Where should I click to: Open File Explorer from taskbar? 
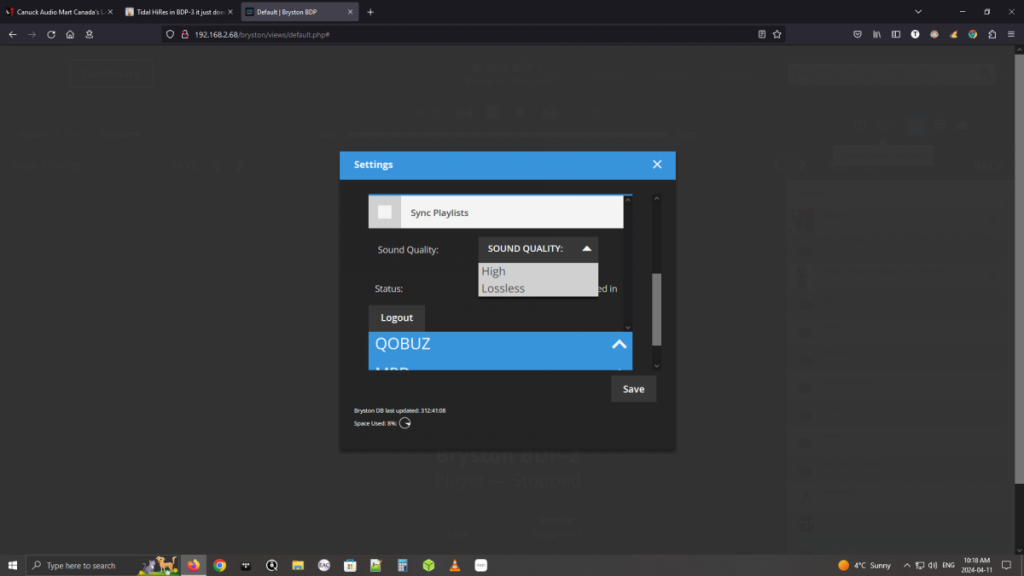(298, 566)
